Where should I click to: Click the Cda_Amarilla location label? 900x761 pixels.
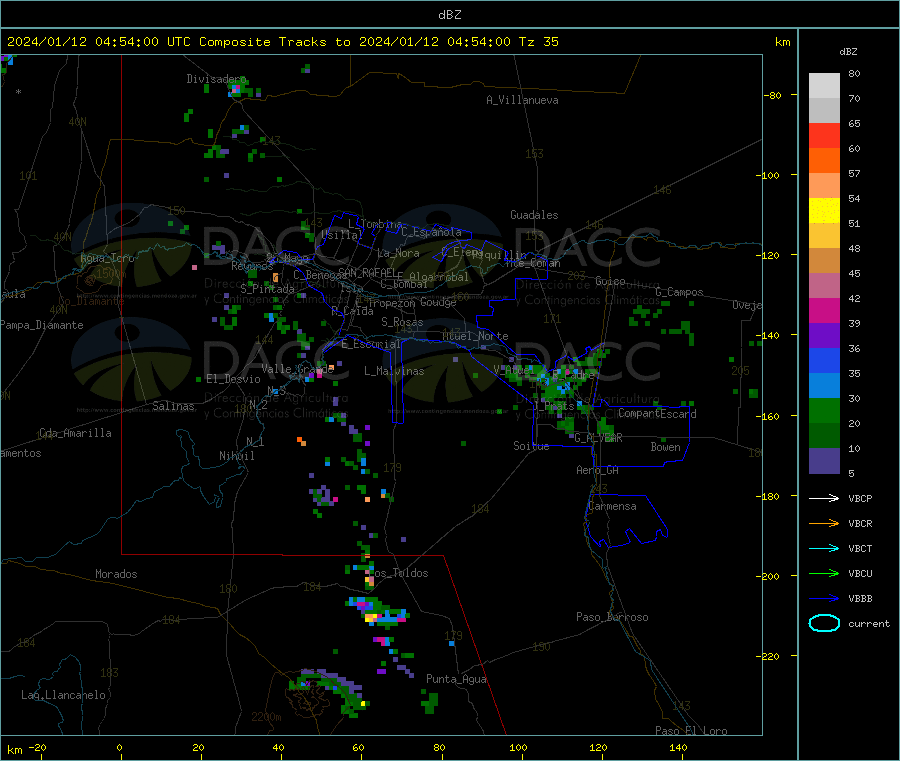point(75,433)
